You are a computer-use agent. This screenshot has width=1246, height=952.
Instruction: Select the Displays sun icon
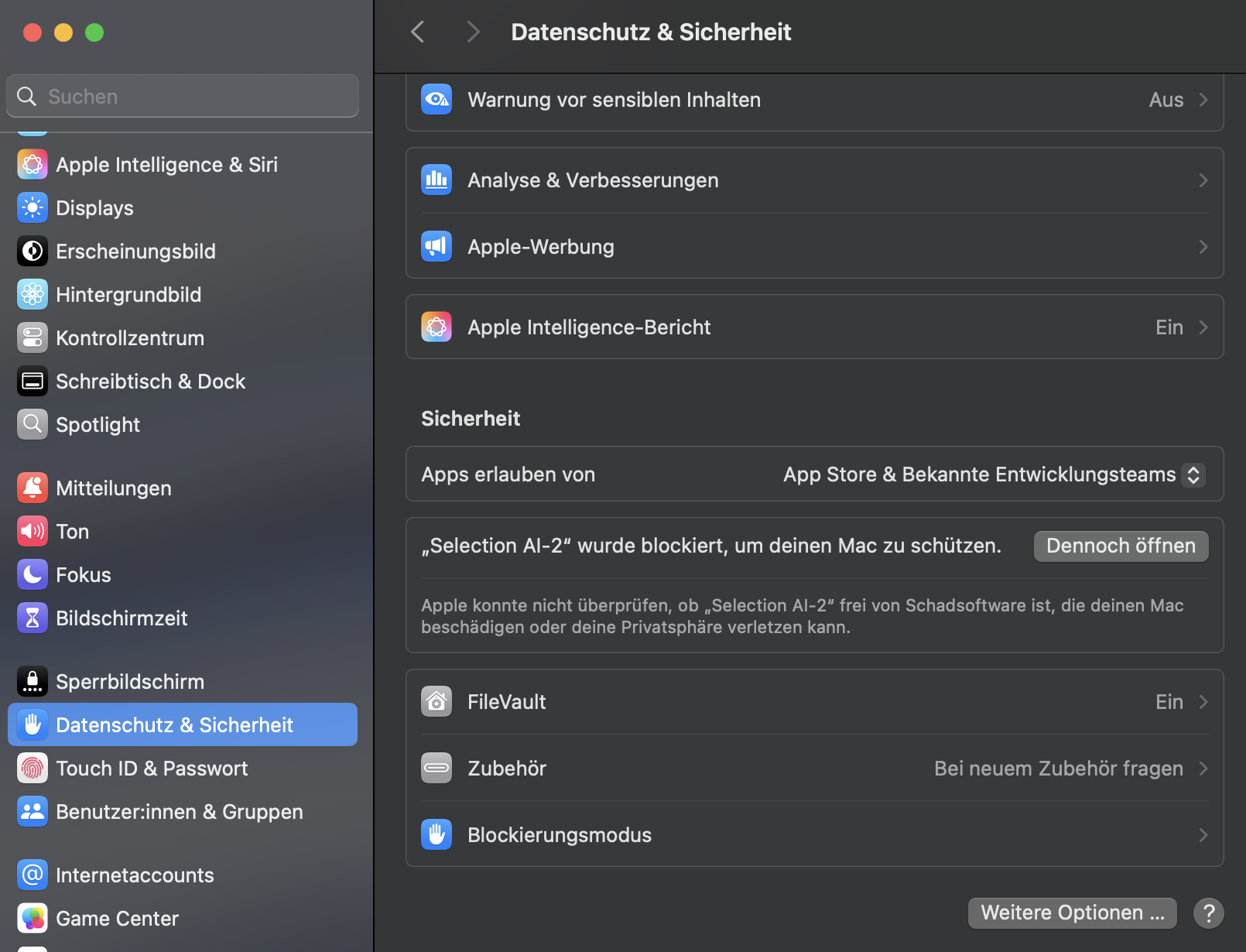33,208
